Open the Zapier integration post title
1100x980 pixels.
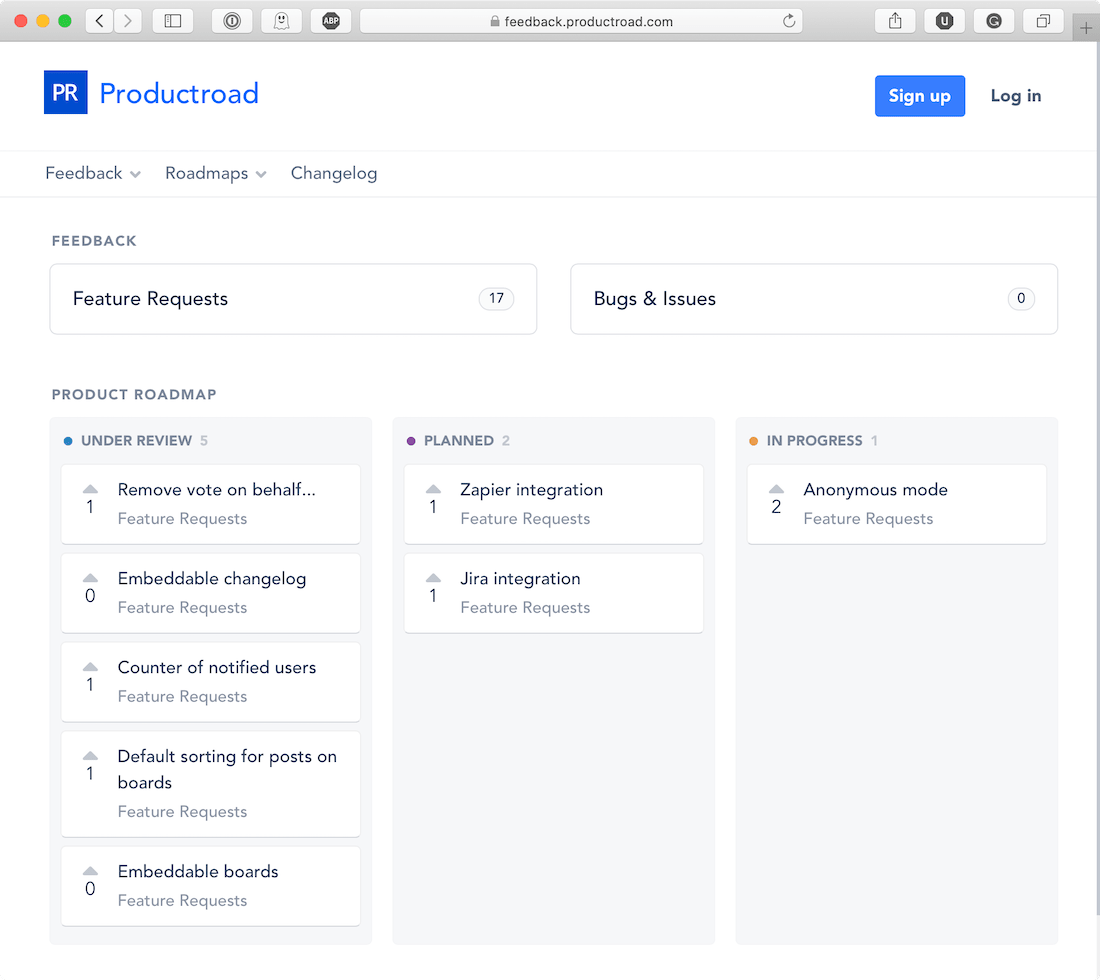click(532, 490)
